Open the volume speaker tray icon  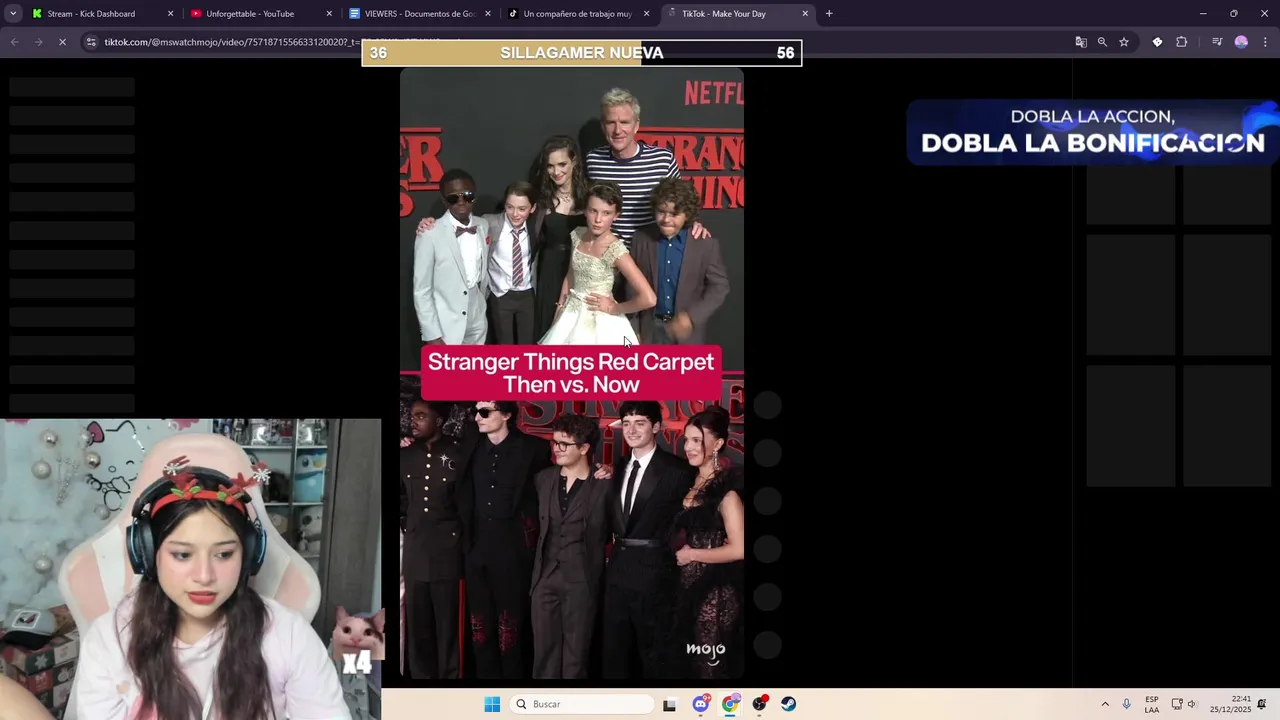(1192, 704)
